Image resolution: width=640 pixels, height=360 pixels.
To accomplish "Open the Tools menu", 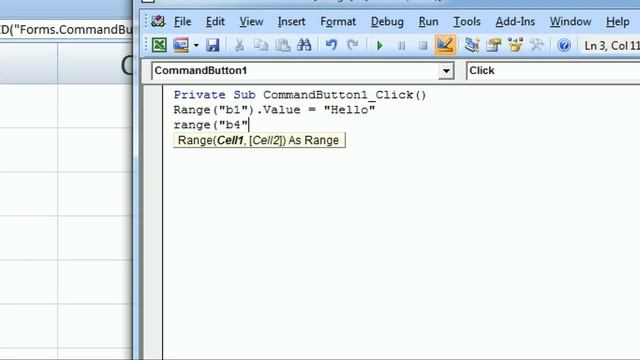I will point(467,22).
